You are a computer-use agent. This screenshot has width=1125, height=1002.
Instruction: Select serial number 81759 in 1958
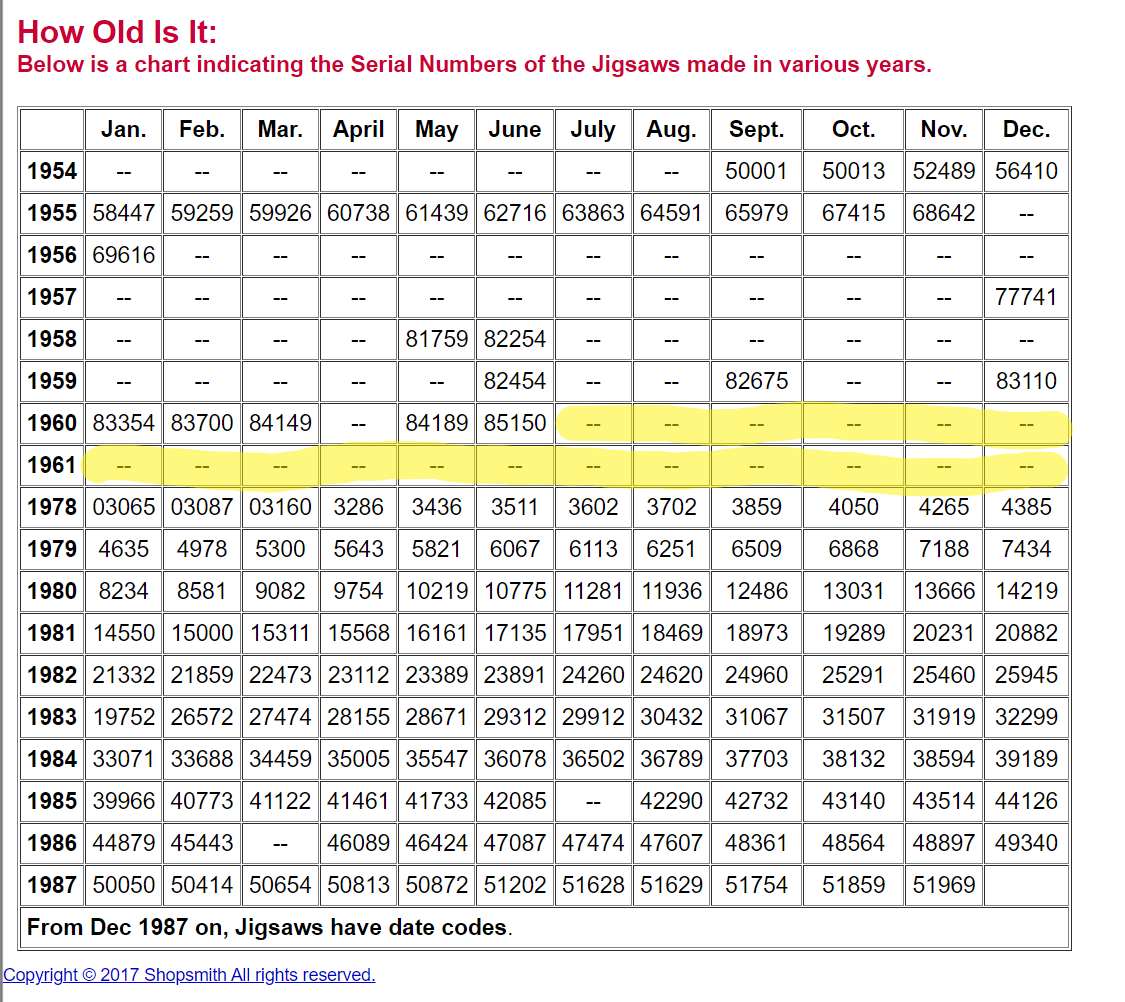coord(436,339)
